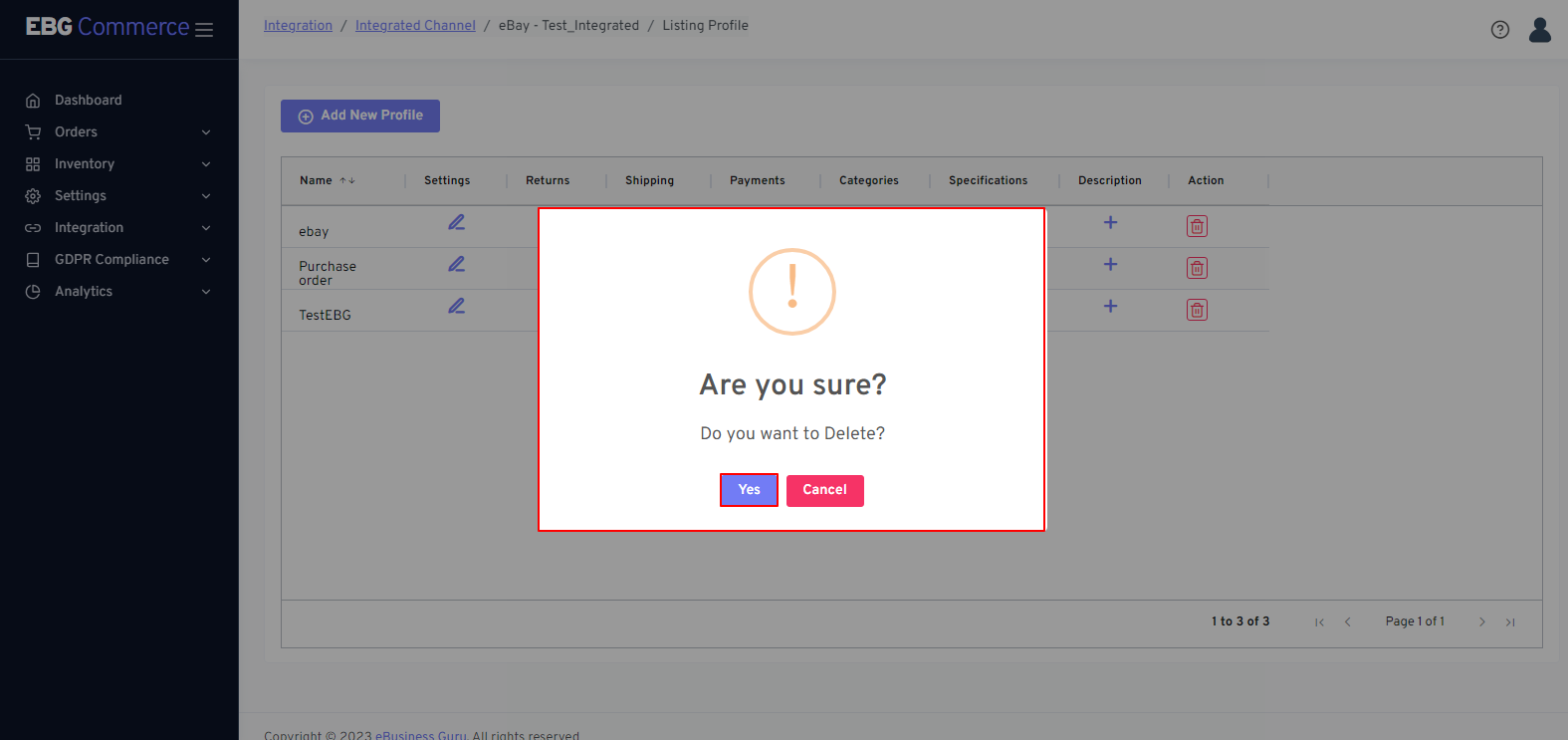Open settings pencil for Purchase order

click(x=456, y=264)
